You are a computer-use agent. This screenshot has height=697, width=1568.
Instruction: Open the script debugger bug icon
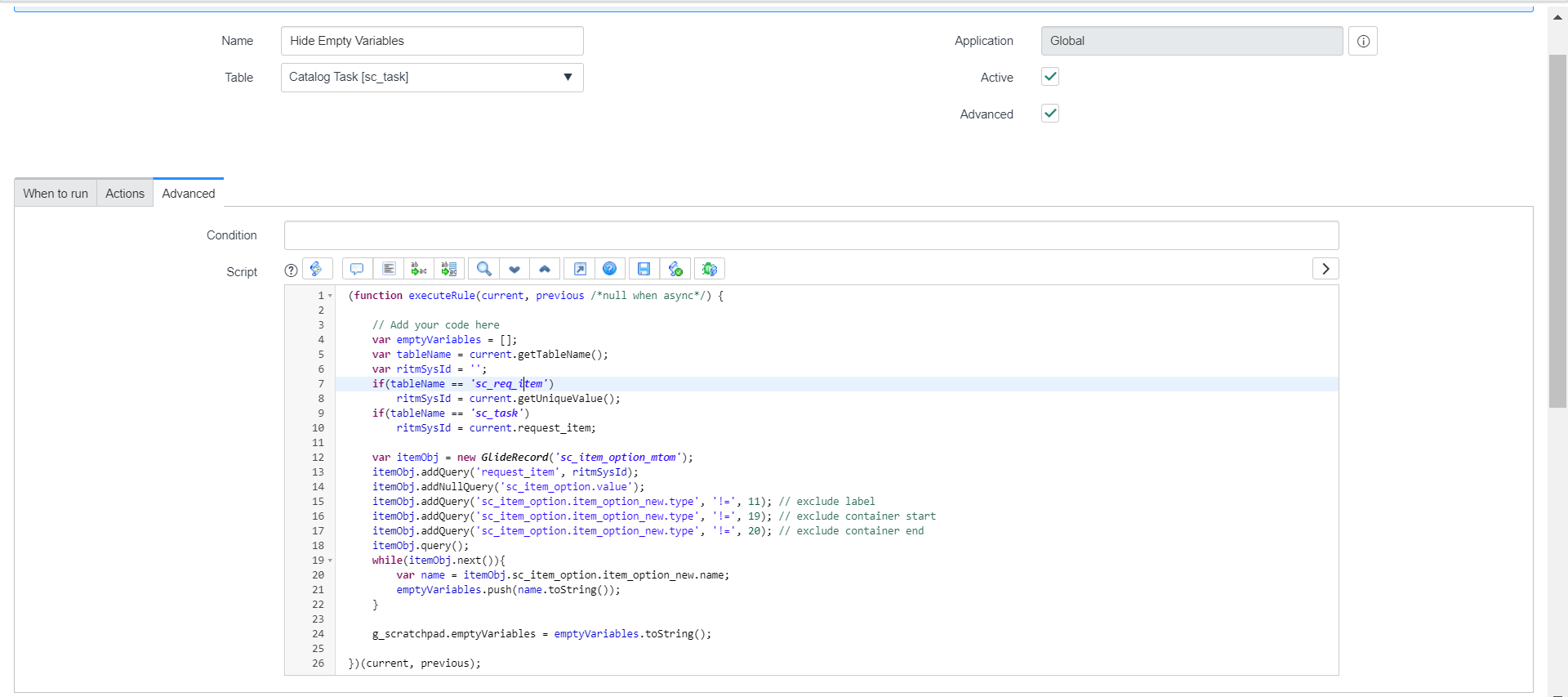coord(709,269)
